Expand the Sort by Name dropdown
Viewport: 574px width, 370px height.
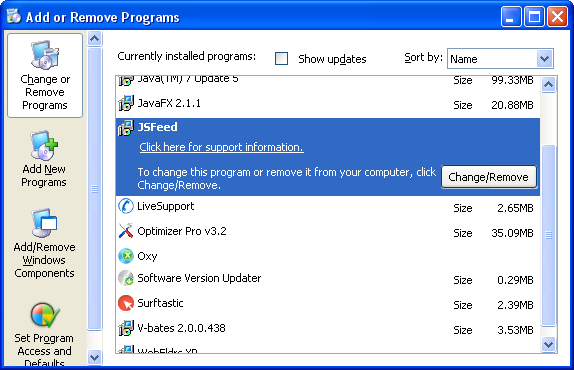pos(544,59)
